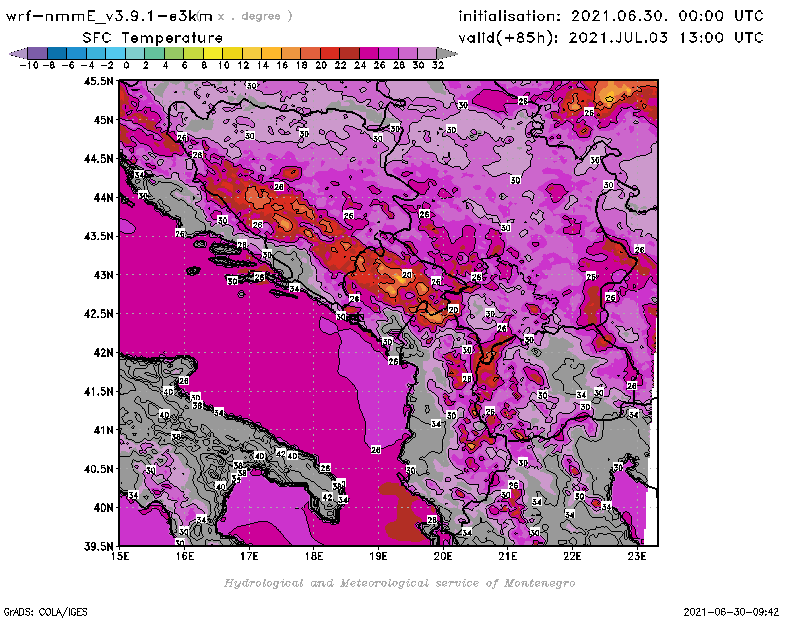Click the '41N' latitude label

[103, 430]
